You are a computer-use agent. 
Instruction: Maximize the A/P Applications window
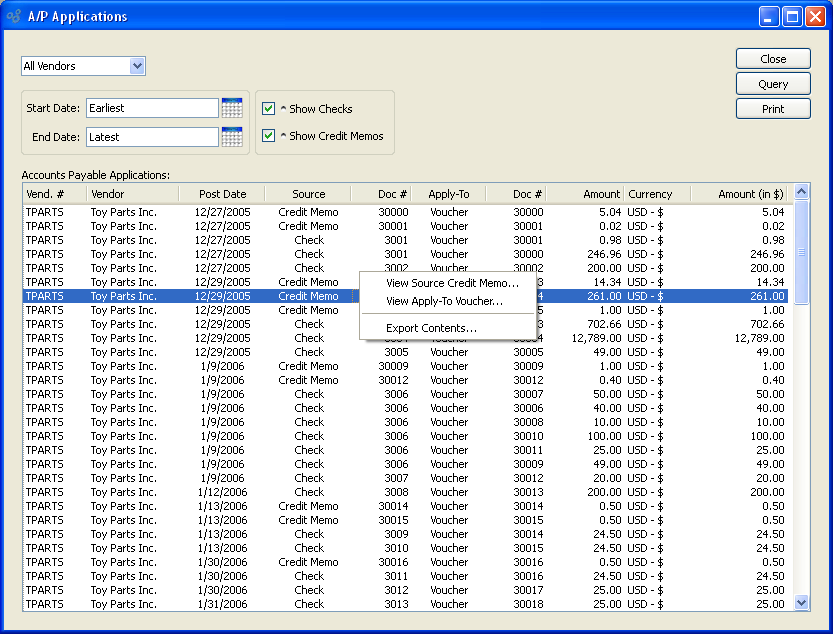(x=792, y=17)
